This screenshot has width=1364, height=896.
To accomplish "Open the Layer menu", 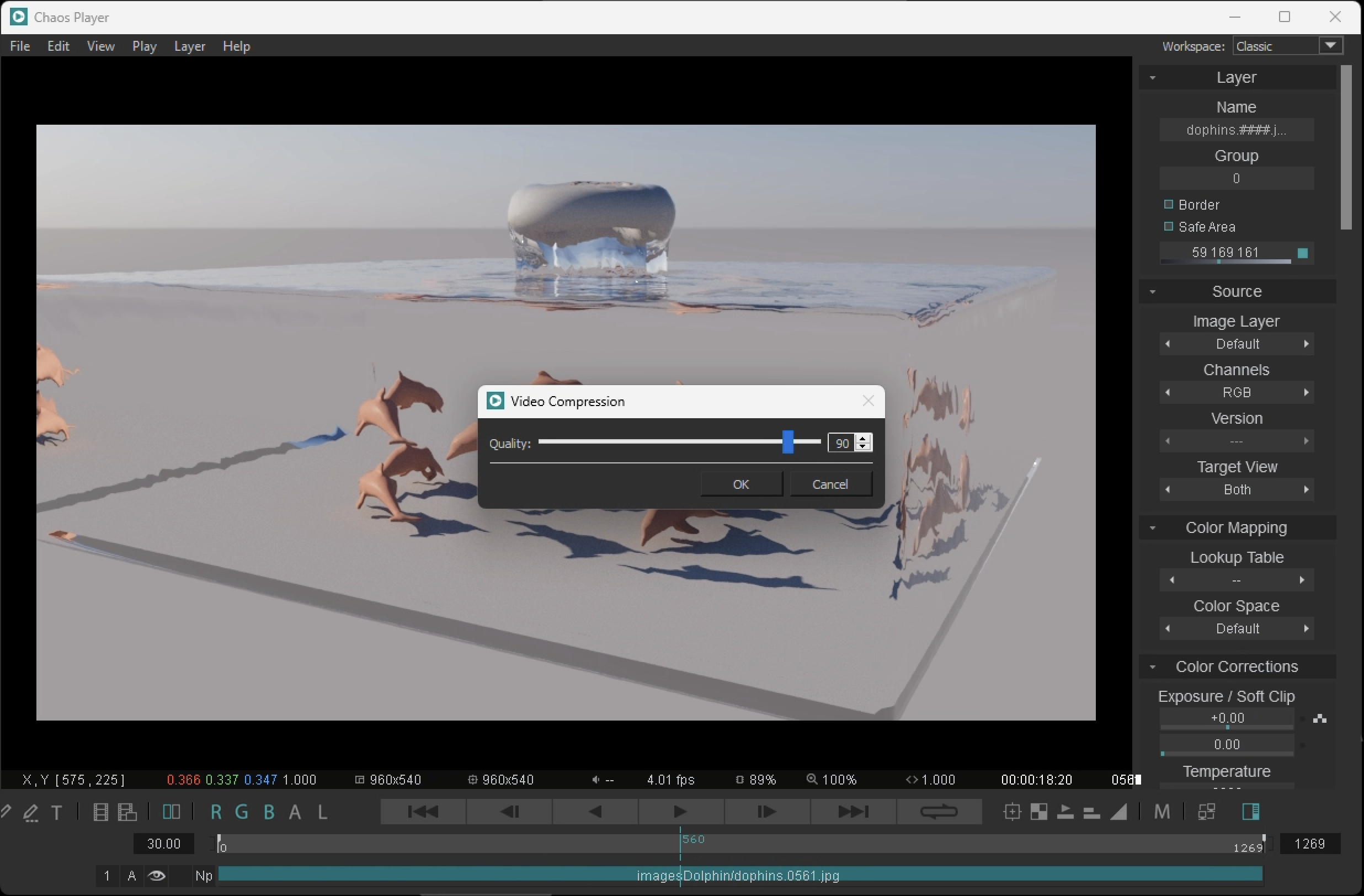I will click(190, 46).
